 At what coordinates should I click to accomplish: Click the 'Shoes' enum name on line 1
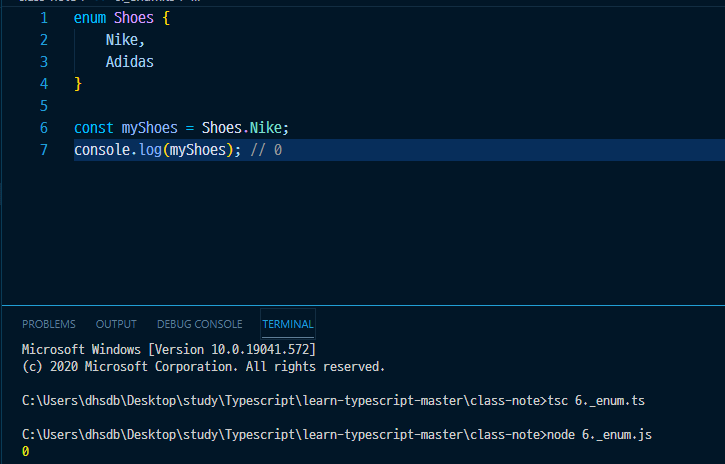coord(134,18)
